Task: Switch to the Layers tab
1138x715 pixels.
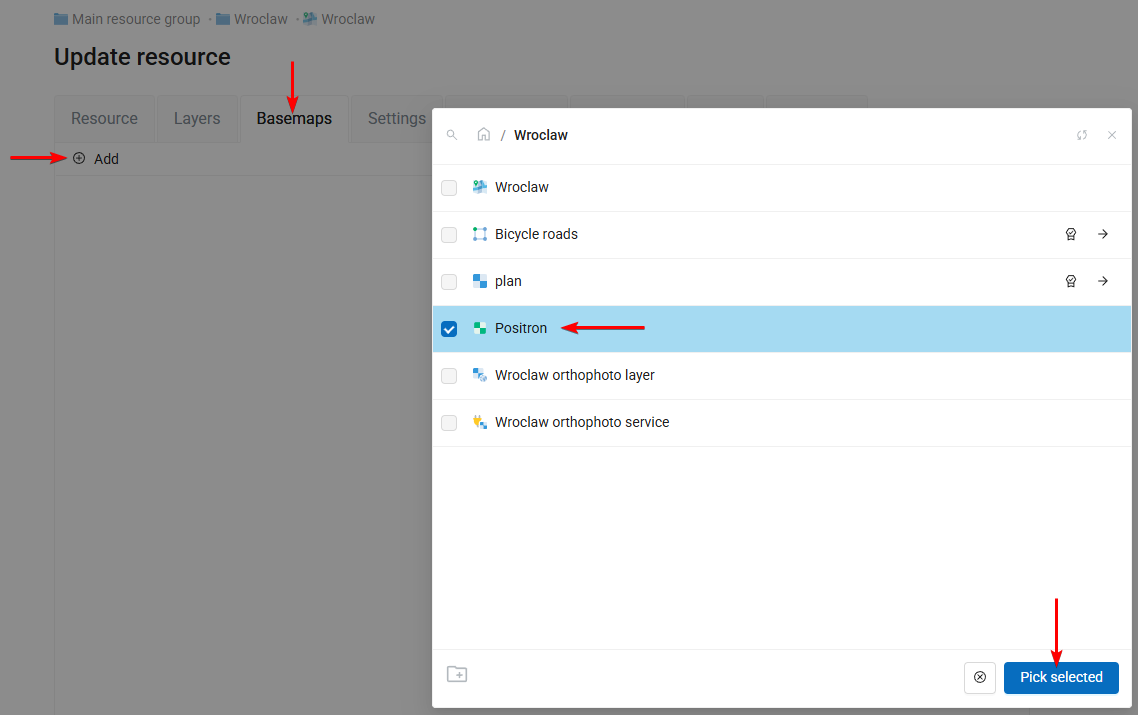Action: point(197,119)
